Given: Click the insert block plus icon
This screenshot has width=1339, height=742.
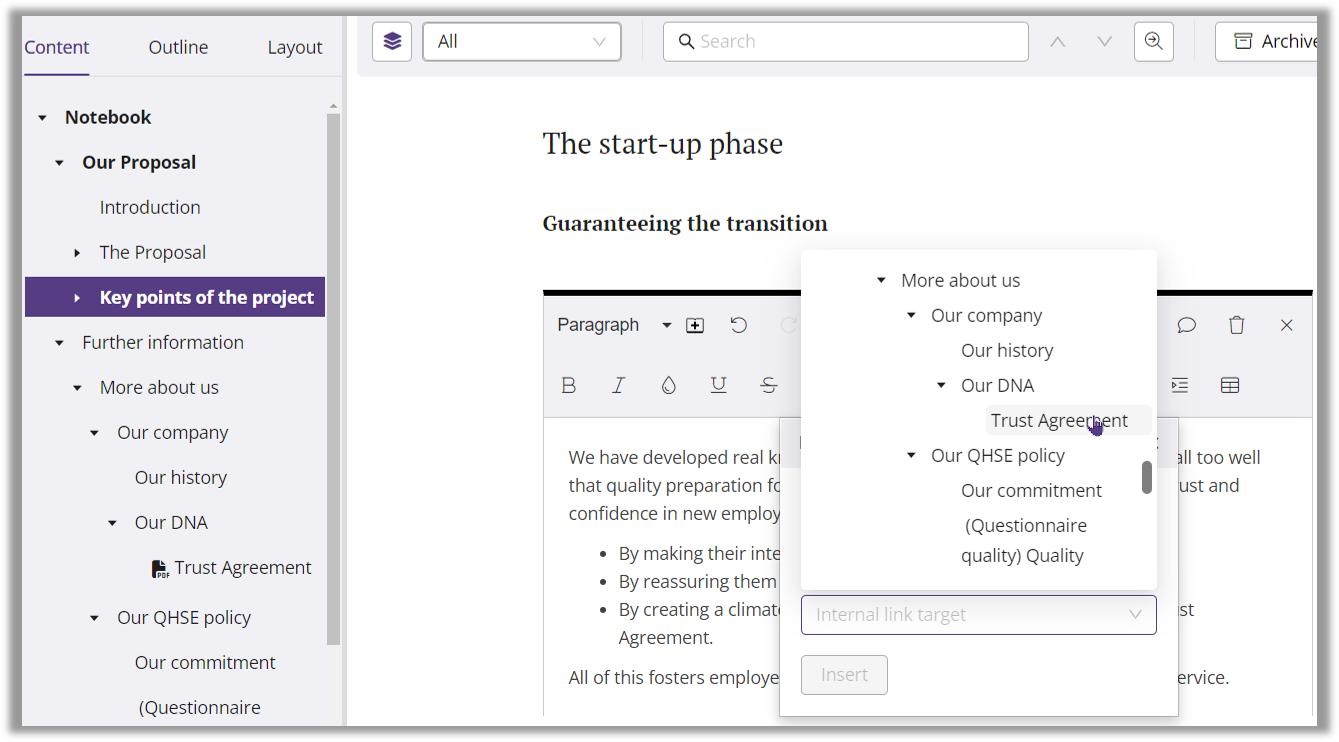Looking at the screenshot, I should point(695,325).
